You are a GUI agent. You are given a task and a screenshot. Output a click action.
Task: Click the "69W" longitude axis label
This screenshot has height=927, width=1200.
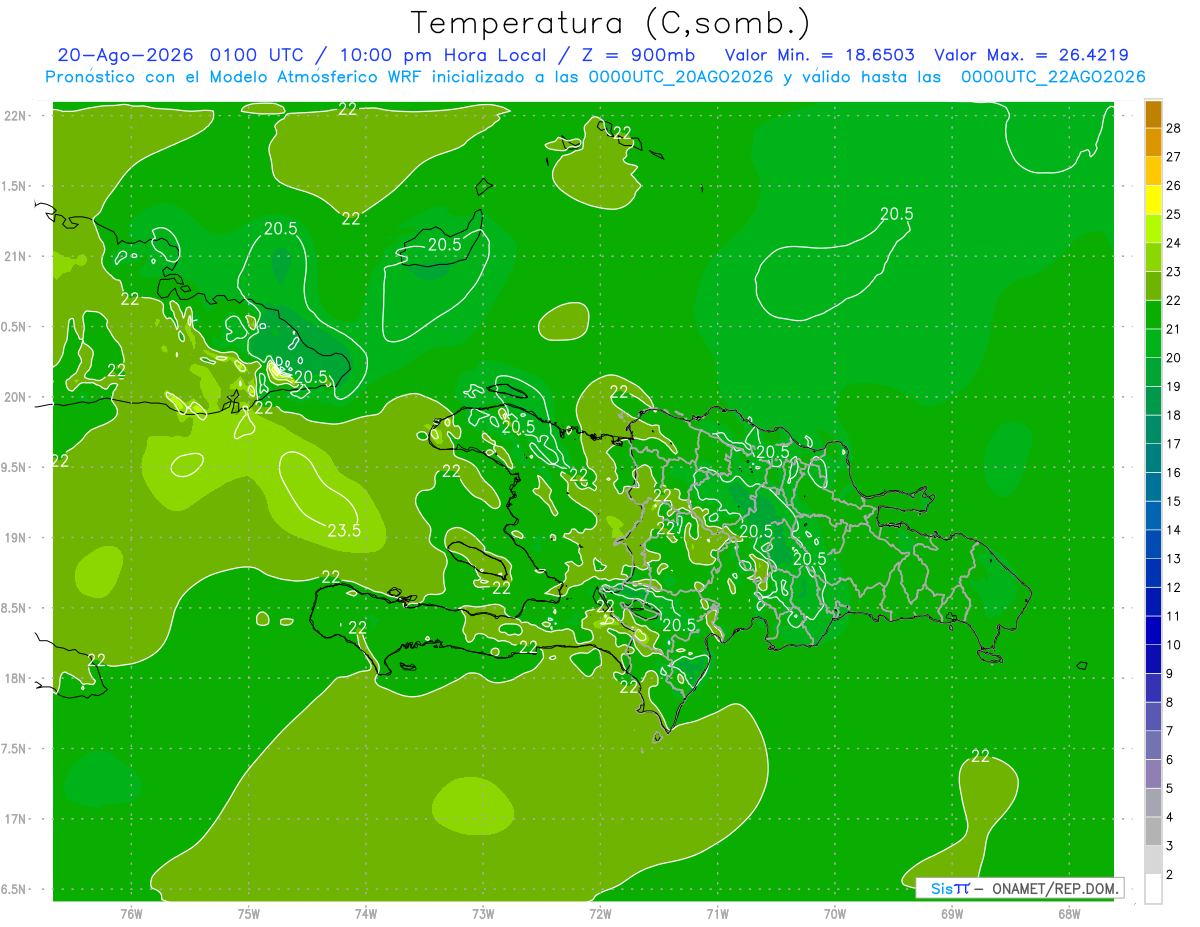pyautogui.click(x=952, y=913)
